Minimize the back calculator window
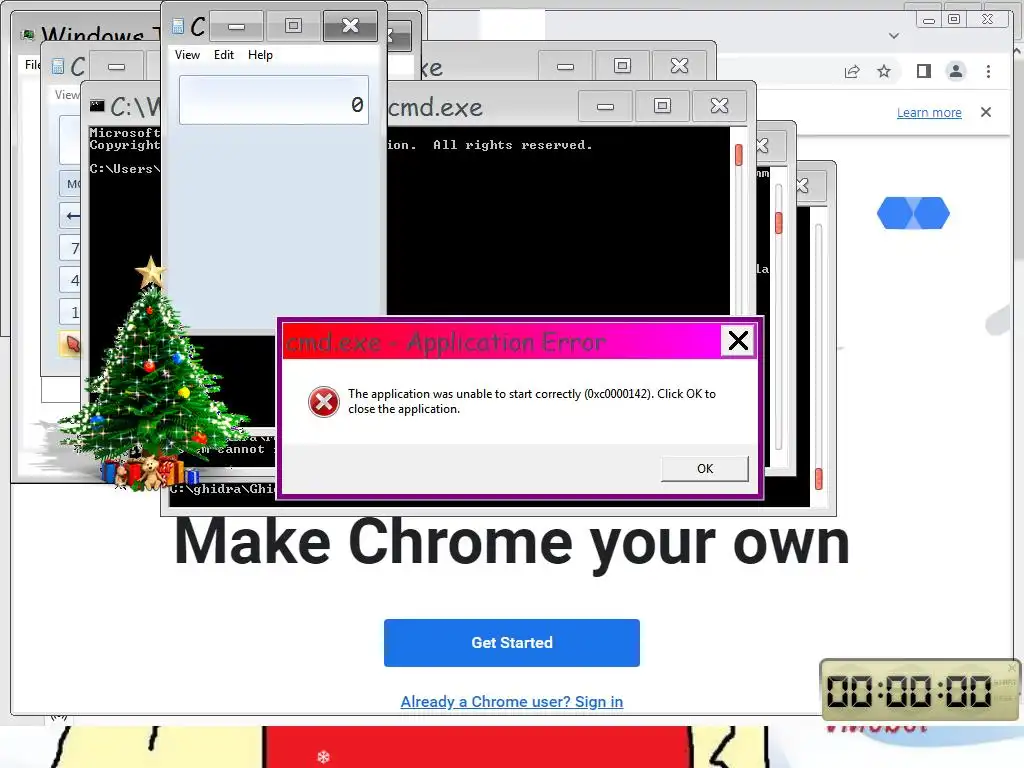 (116, 66)
